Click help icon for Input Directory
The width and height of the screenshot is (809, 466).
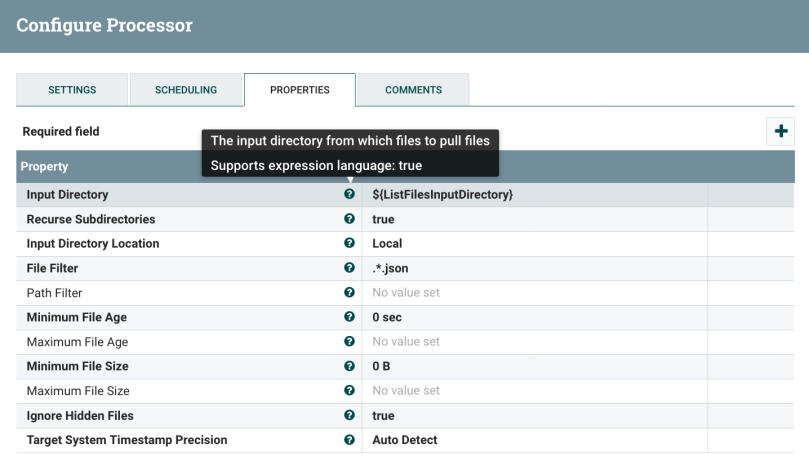pyautogui.click(x=349, y=194)
